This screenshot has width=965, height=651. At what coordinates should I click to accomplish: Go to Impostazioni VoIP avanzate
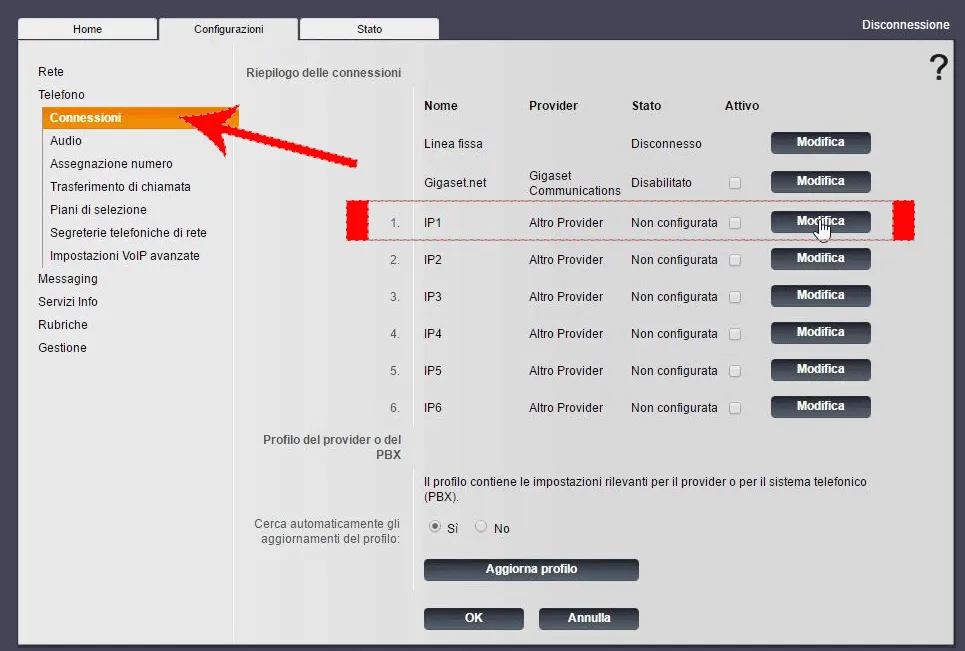click(x=125, y=256)
